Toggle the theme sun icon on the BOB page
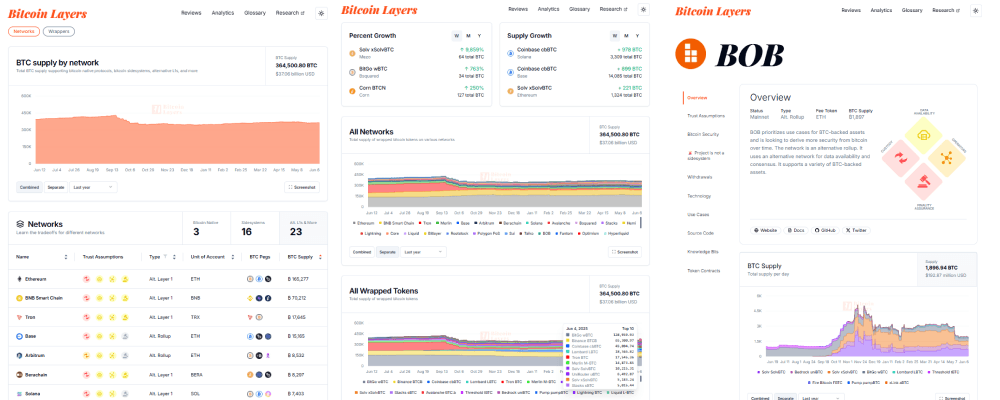 click(976, 10)
